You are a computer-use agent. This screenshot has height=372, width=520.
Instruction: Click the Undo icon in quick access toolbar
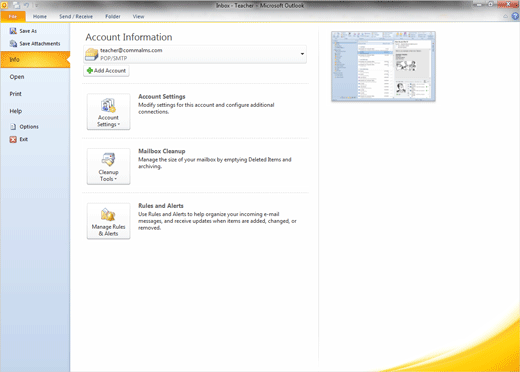click(26, 5)
